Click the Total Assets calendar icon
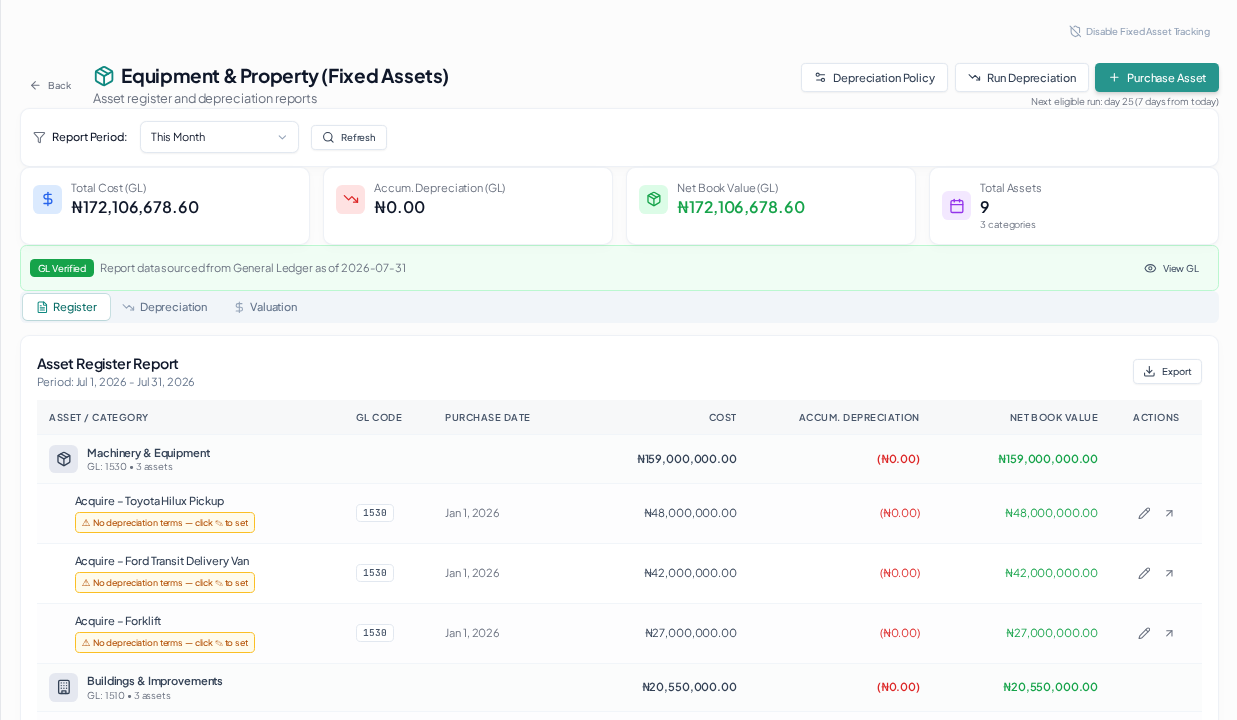Viewport: 1237px width, 720px height. [x=956, y=206]
